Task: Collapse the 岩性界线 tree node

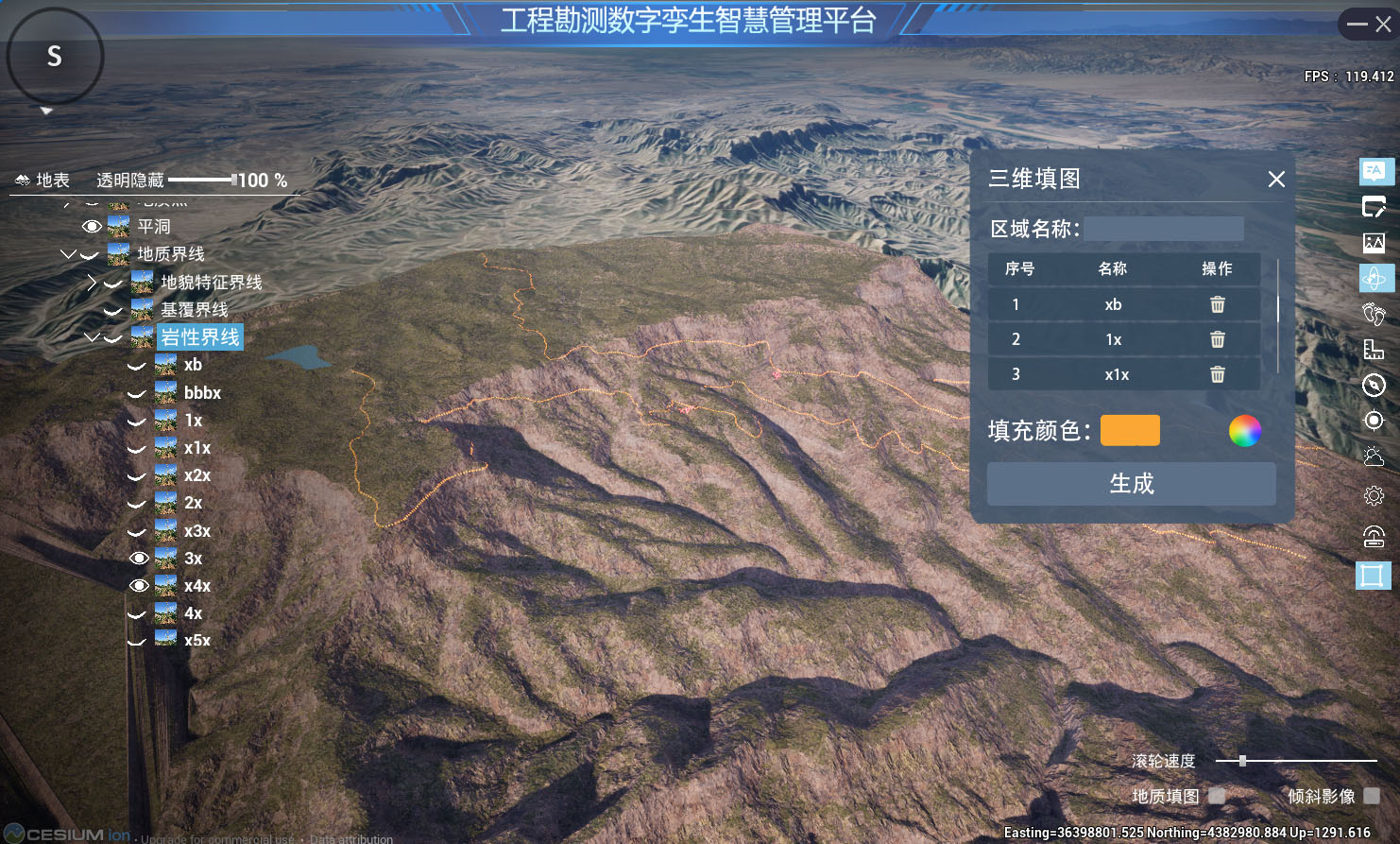Action: click(x=92, y=337)
